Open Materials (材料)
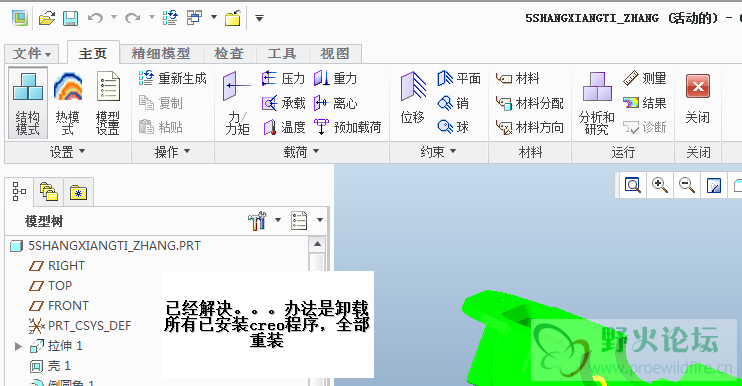Viewport: 742px width, 386px height. pyautogui.click(x=517, y=78)
